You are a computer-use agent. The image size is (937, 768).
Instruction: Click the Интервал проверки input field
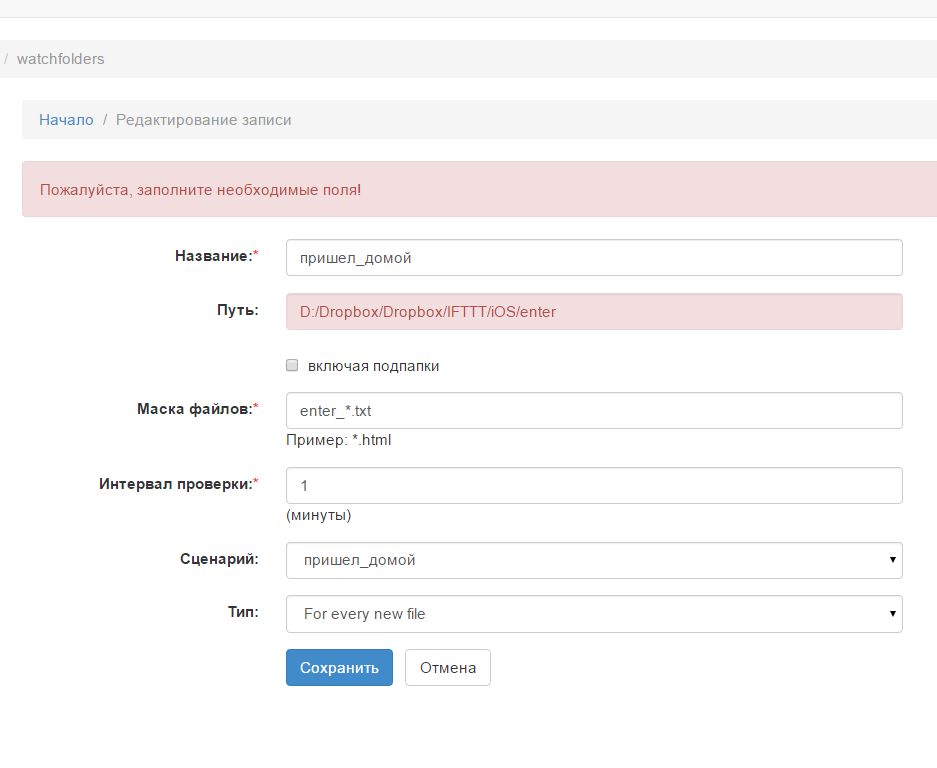[594, 485]
